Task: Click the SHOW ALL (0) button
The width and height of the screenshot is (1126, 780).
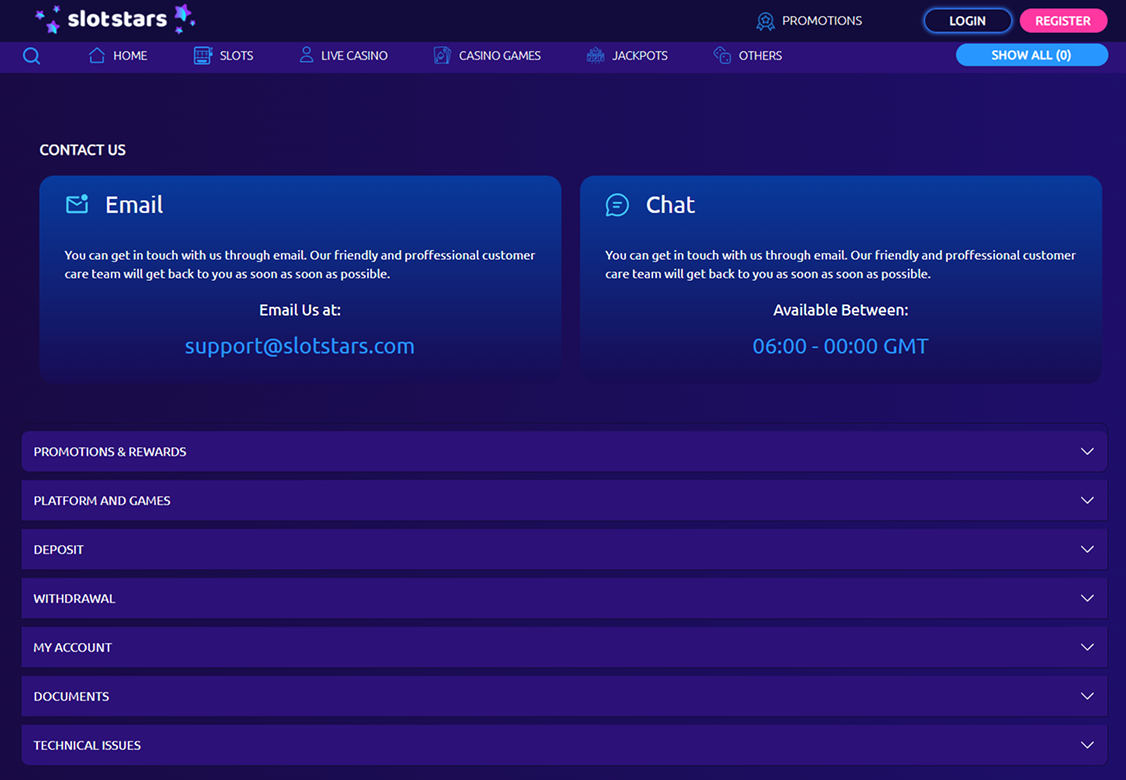Action: (x=1031, y=55)
